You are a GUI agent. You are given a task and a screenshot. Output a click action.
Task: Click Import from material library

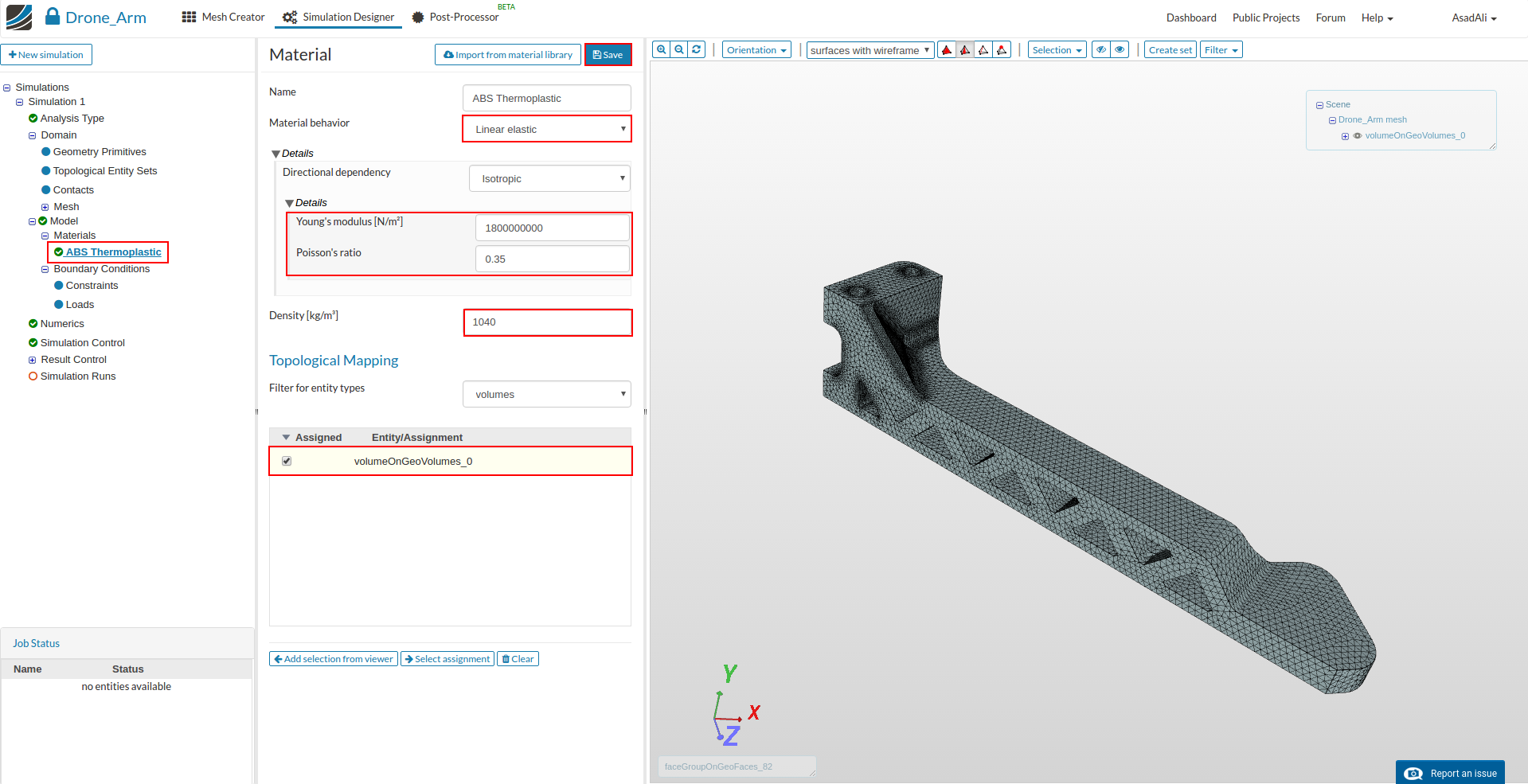(508, 55)
